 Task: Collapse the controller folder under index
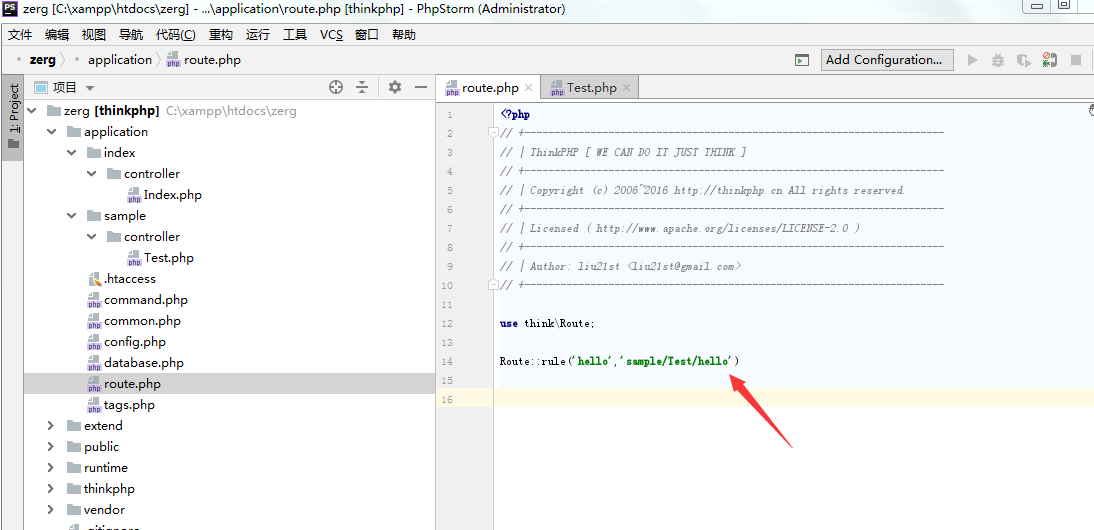[91, 174]
